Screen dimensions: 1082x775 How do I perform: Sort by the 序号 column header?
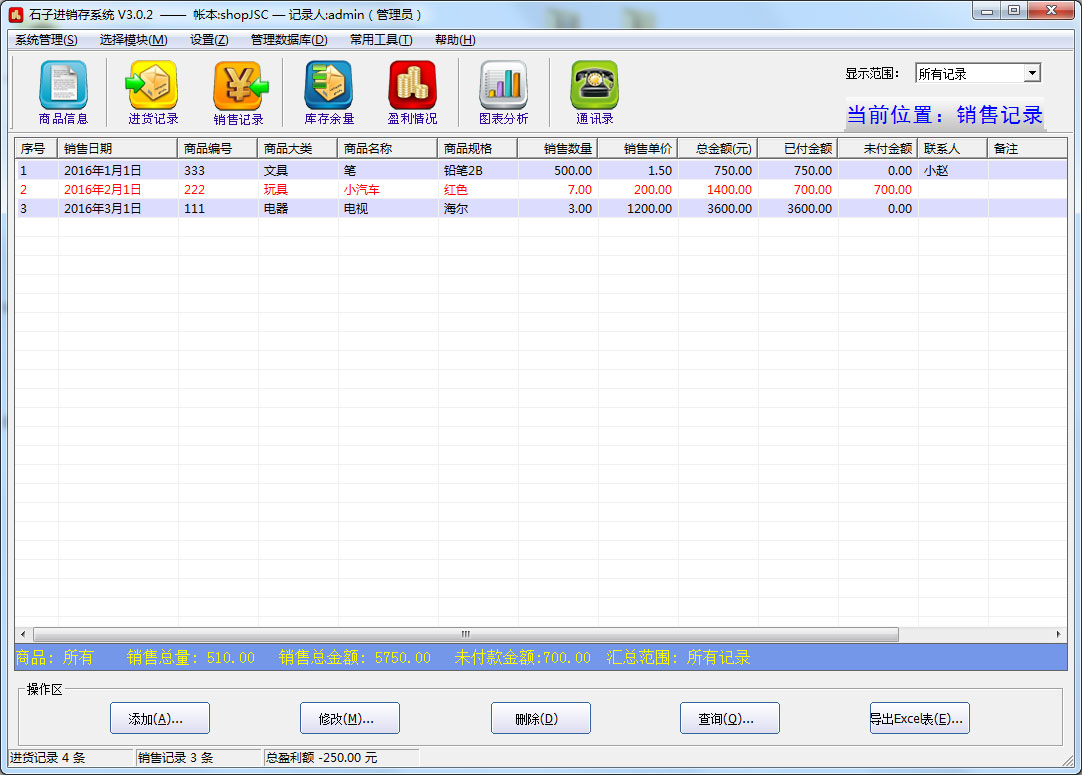pos(37,148)
